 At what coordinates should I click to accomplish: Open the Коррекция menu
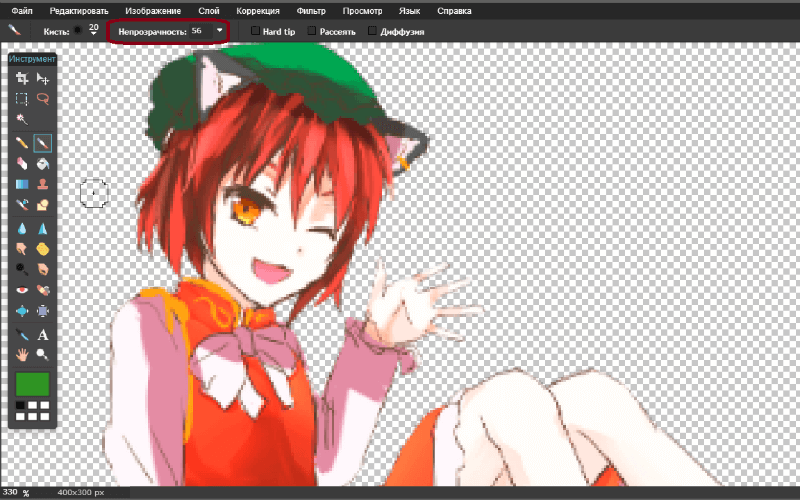(x=258, y=10)
